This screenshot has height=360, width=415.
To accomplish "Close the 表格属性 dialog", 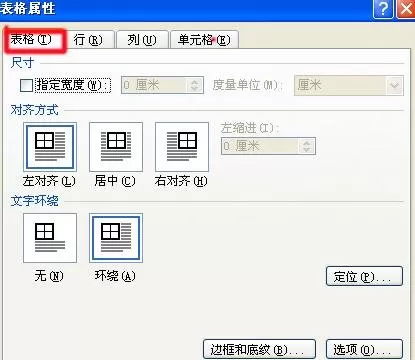I will [405, 9].
